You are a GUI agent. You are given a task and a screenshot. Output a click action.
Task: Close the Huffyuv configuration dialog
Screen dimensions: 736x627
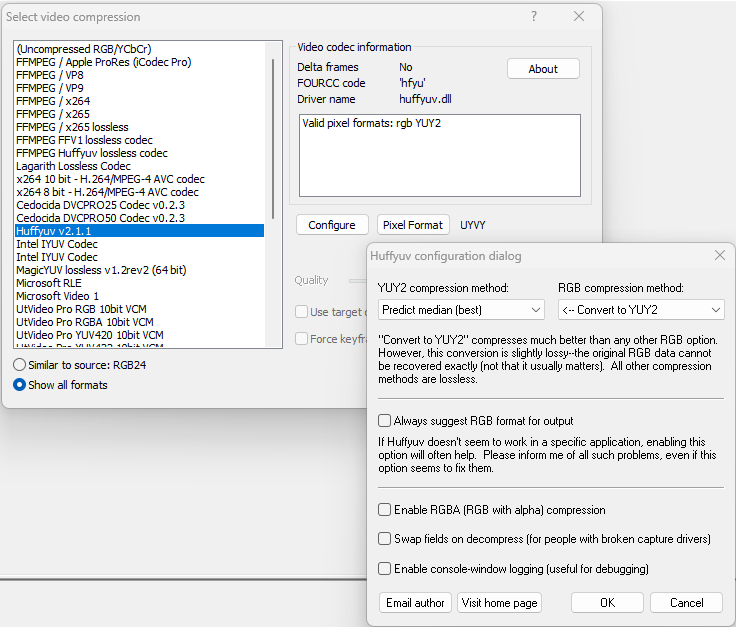coord(720,255)
